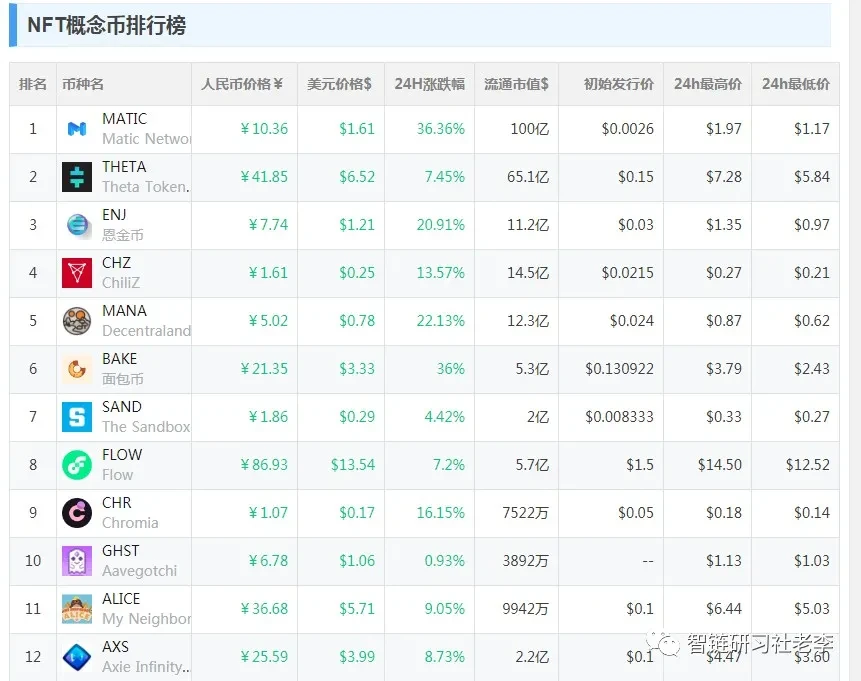Open the MANA coin name link

click(124, 310)
